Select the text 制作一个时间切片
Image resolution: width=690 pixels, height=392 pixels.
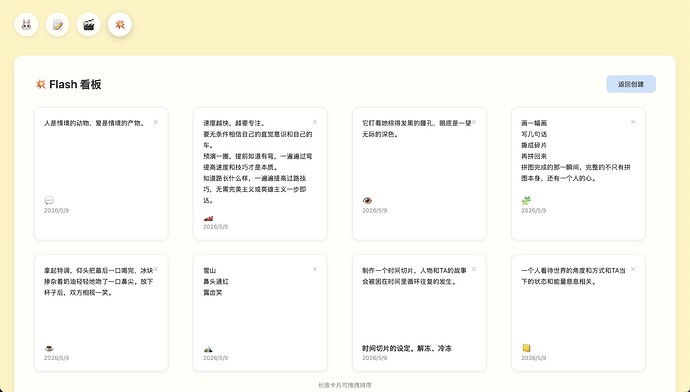(389, 271)
